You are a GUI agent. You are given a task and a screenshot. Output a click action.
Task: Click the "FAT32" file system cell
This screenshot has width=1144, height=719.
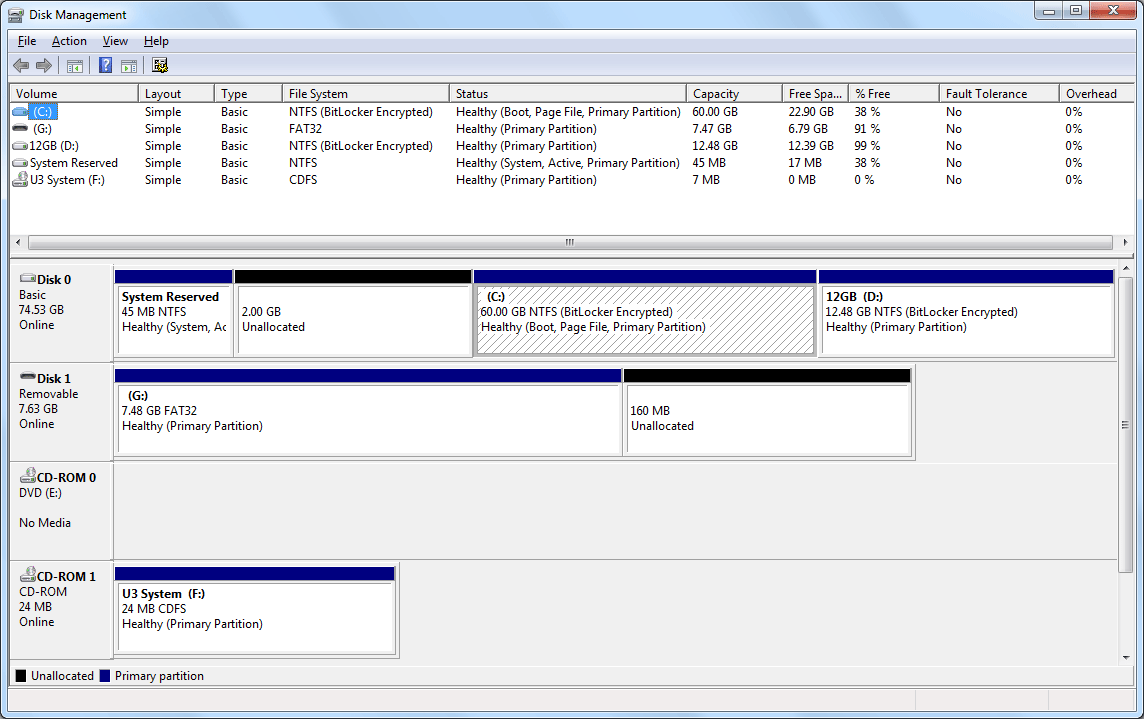(x=306, y=128)
